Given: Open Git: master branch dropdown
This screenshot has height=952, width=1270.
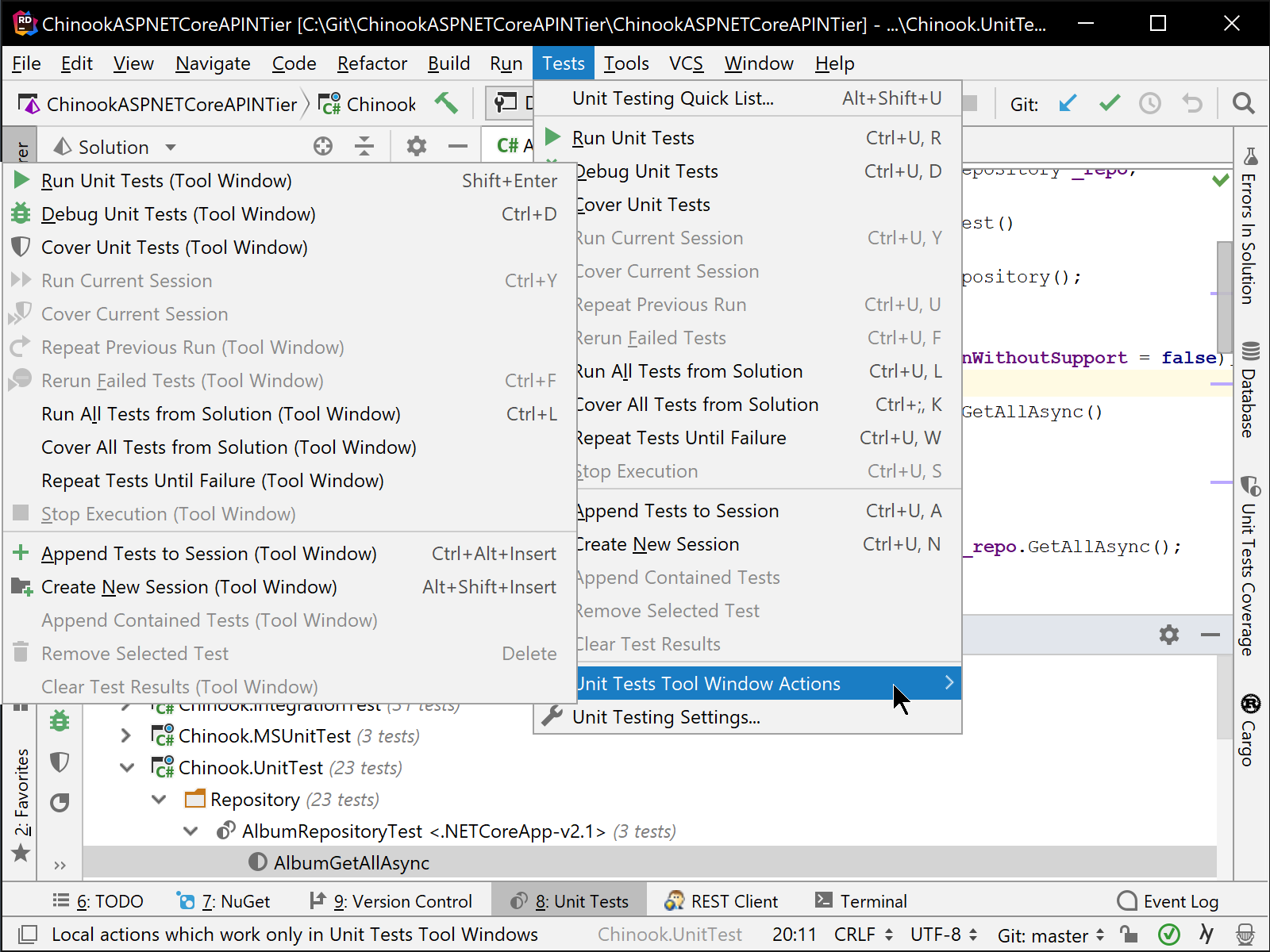Looking at the screenshot, I should (1051, 935).
